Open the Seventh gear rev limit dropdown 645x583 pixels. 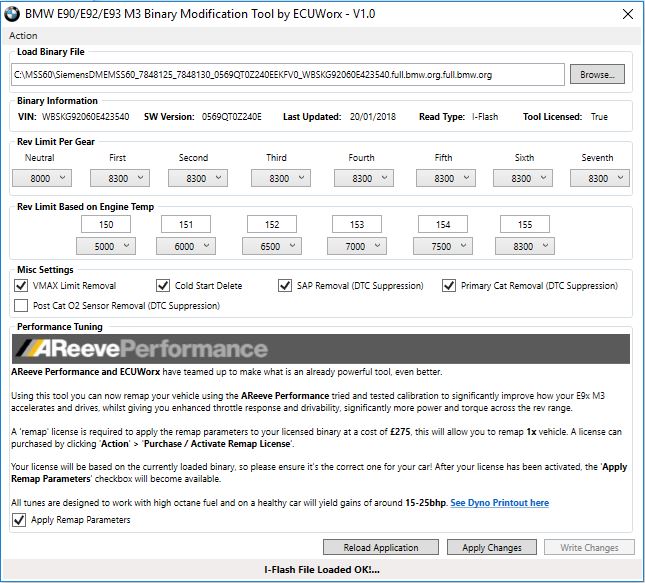[x=600, y=178]
